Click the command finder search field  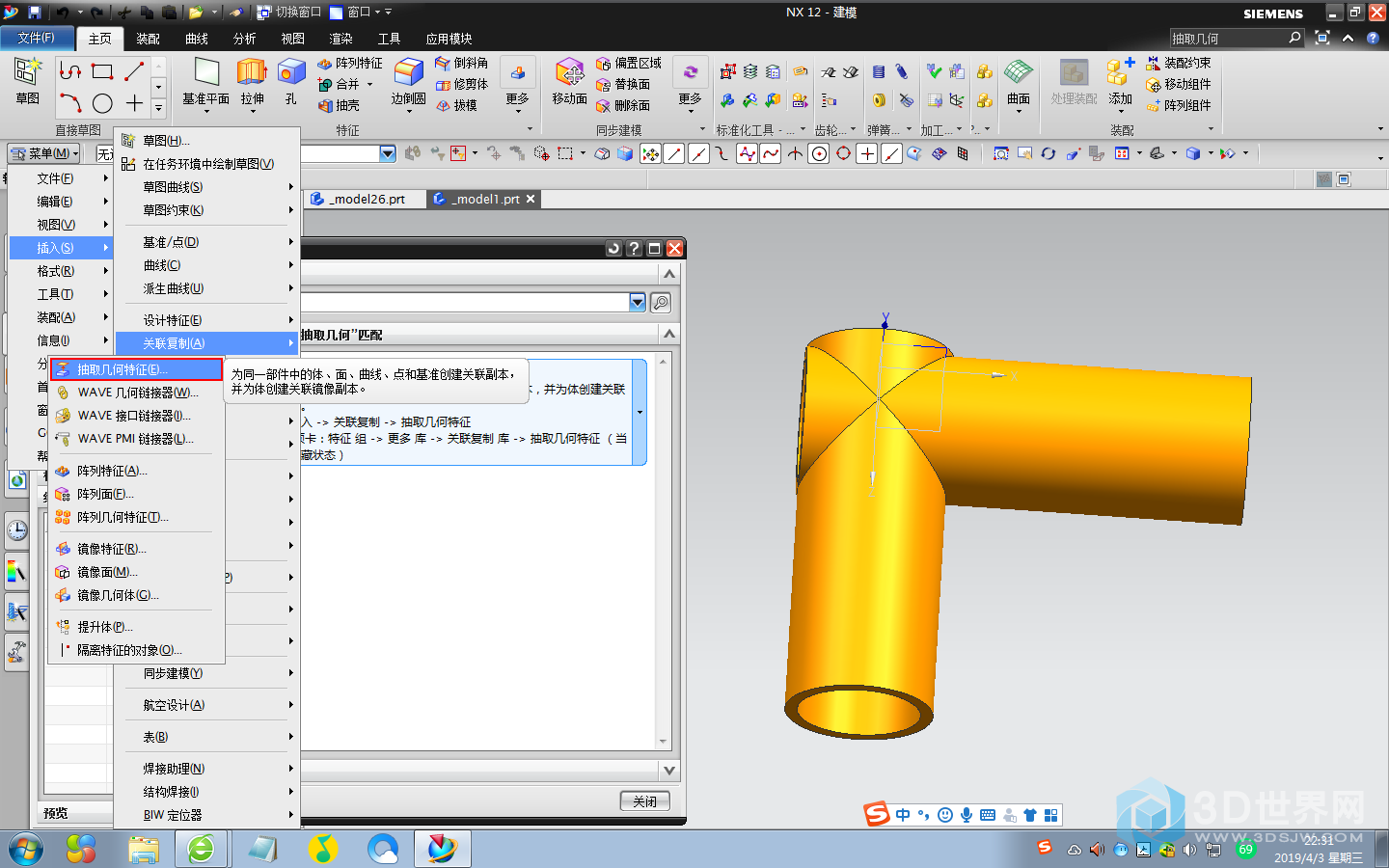[1230, 38]
